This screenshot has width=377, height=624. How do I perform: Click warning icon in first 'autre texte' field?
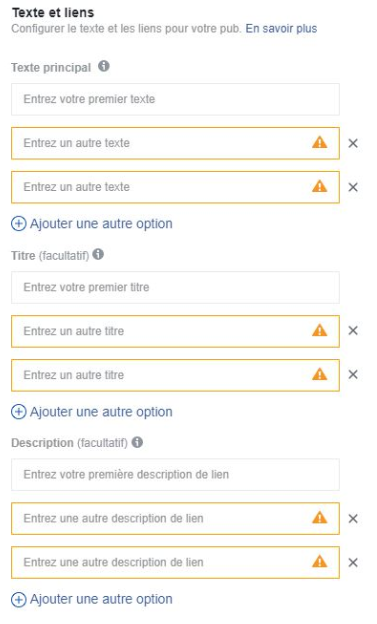click(319, 142)
